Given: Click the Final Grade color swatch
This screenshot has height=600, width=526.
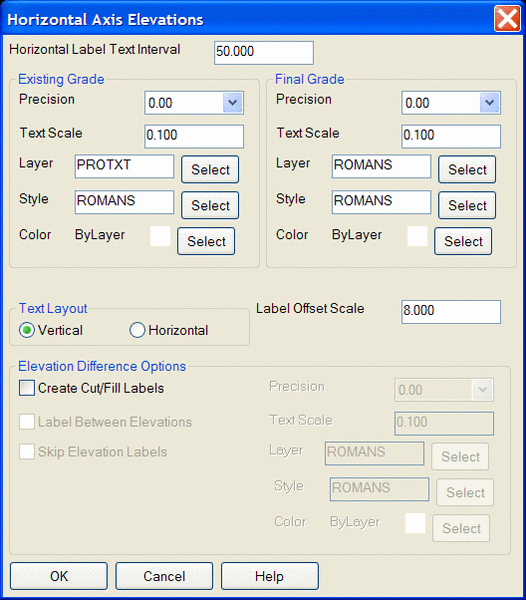Looking at the screenshot, I should (417, 236).
